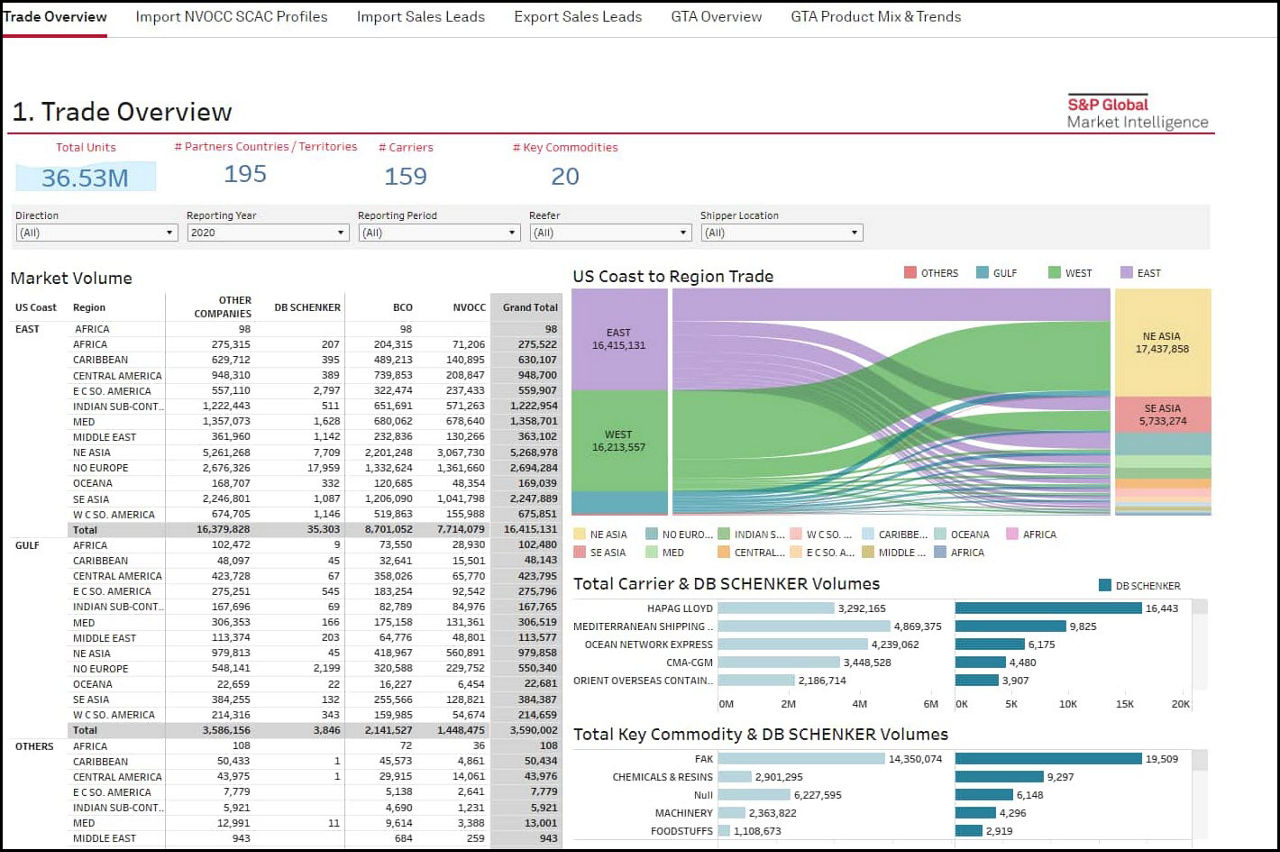This screenshot has height=852, width=1280.
Task: Click the OTHERS legend color swatch
Action: pyautogui.click(x=910, y=273)
